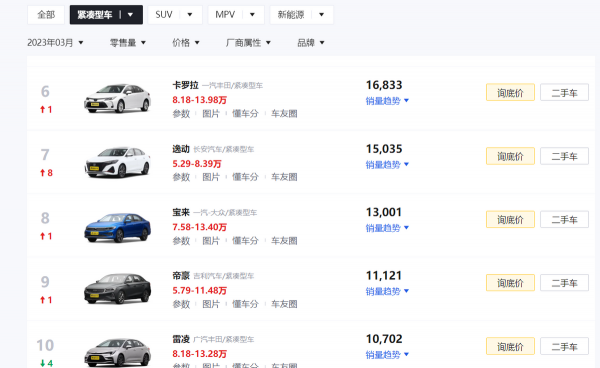Open the 零售量 filter dropdown
This screenshot has width=600, height=368.
click(x=128, y=42)
